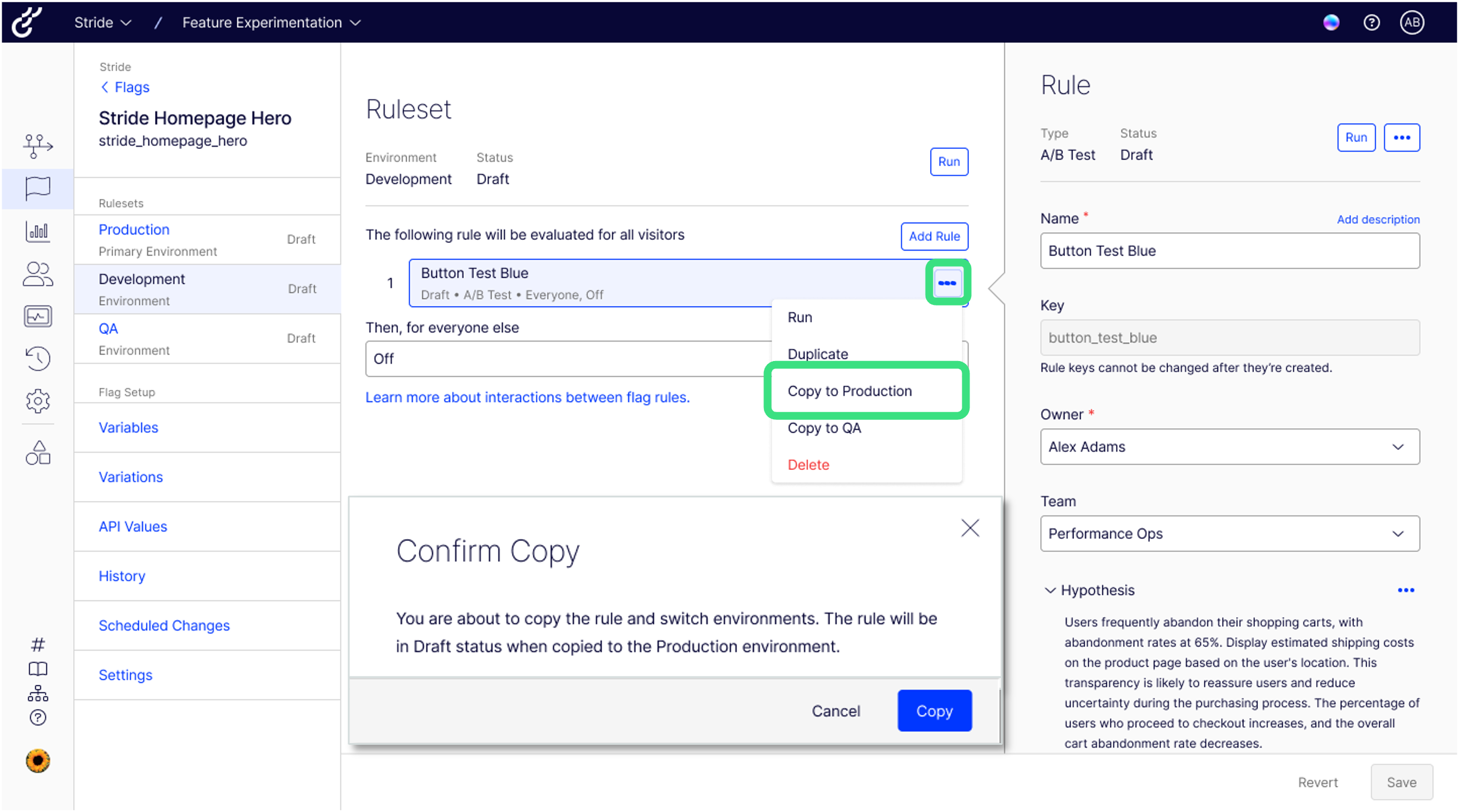This screenshot has height=812, width=1459.
Task: Open the Opal AI orb icon
Action: (1331, 22)
